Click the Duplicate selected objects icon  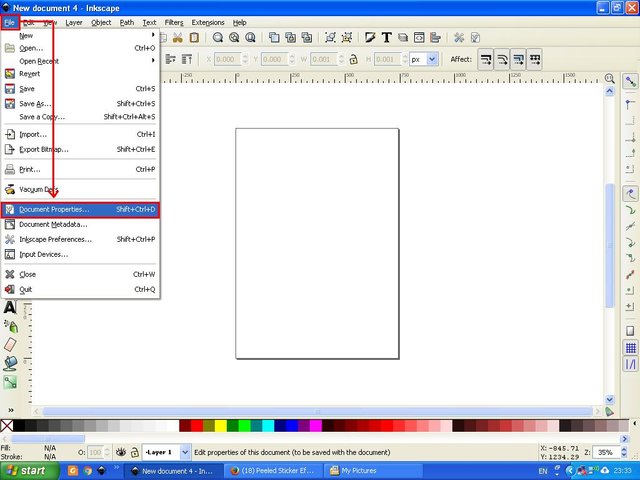[274, 38]
